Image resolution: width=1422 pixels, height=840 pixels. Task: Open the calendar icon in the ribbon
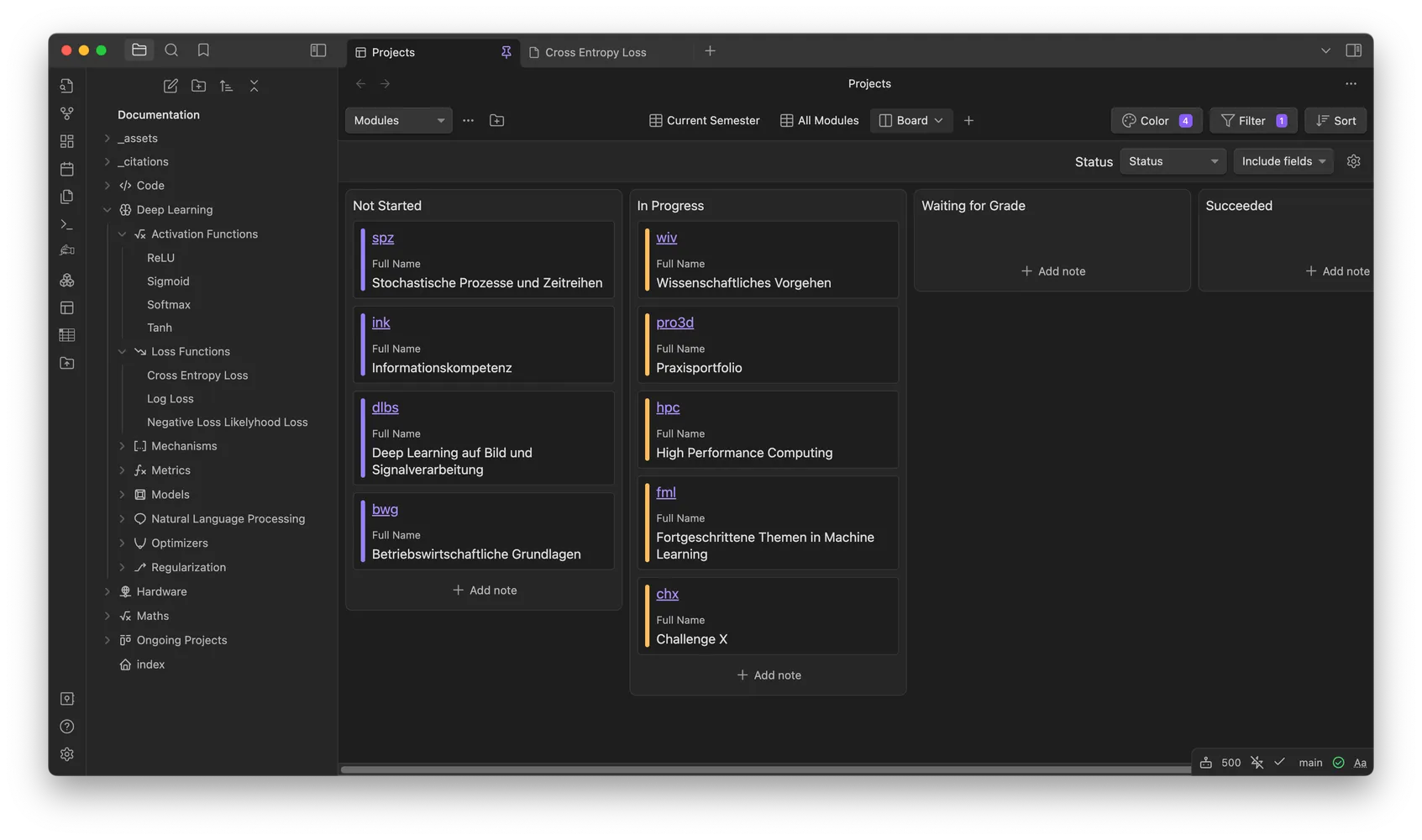(66, 169)
